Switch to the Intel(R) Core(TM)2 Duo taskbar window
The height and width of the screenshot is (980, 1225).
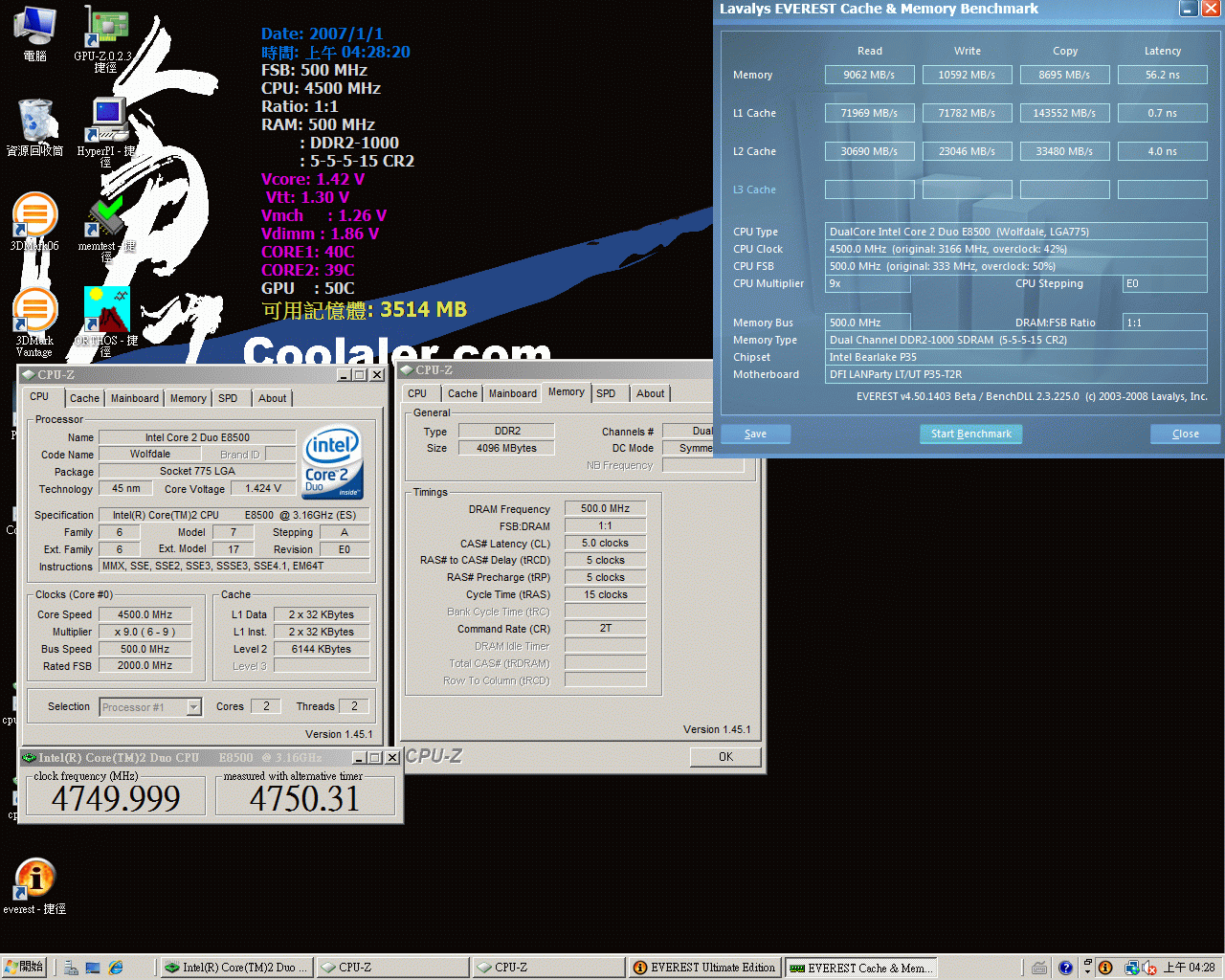[x=235, y=968]
